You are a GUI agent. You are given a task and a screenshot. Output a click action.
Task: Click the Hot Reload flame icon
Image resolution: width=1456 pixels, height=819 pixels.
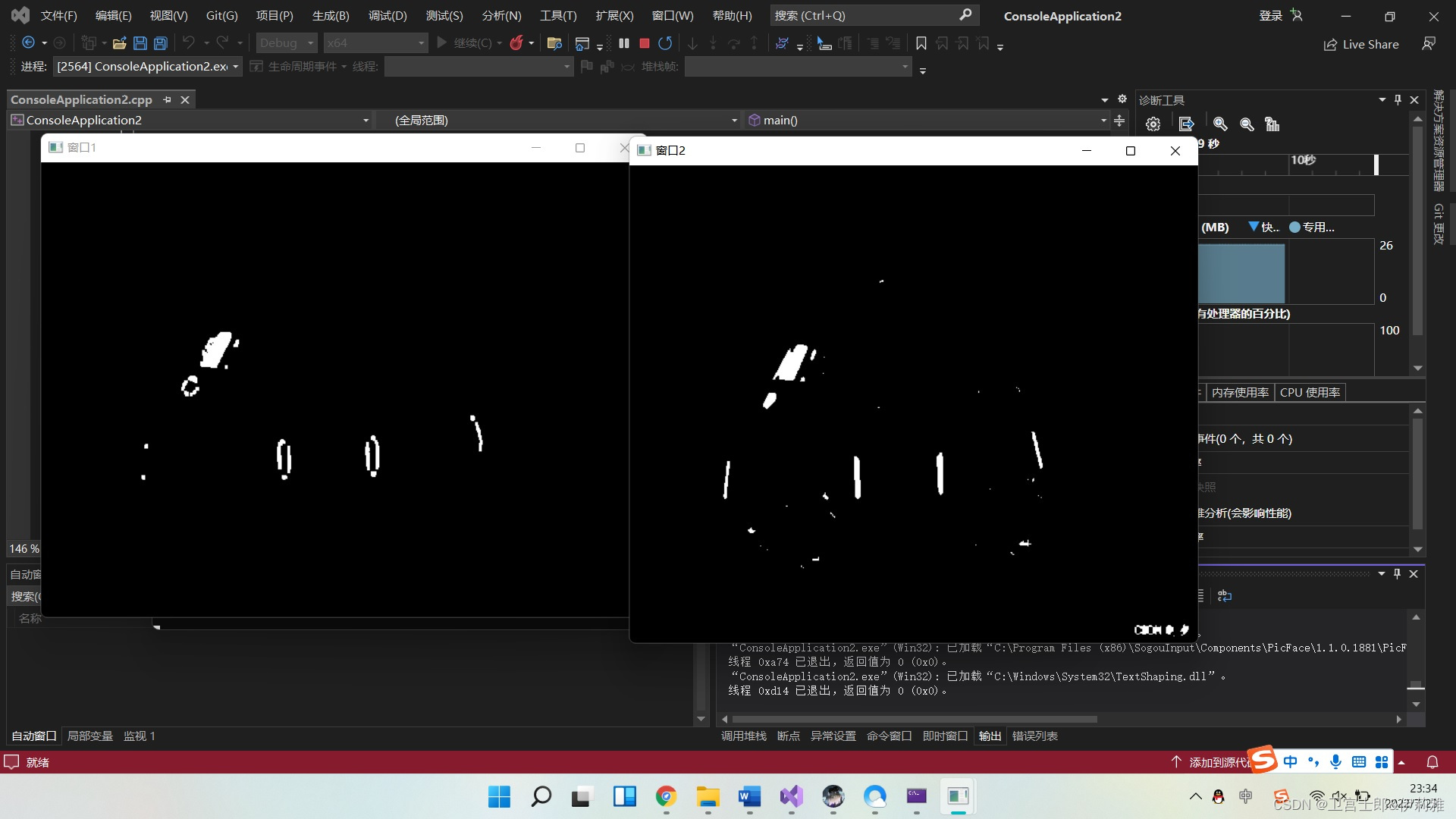coord(516,43)
